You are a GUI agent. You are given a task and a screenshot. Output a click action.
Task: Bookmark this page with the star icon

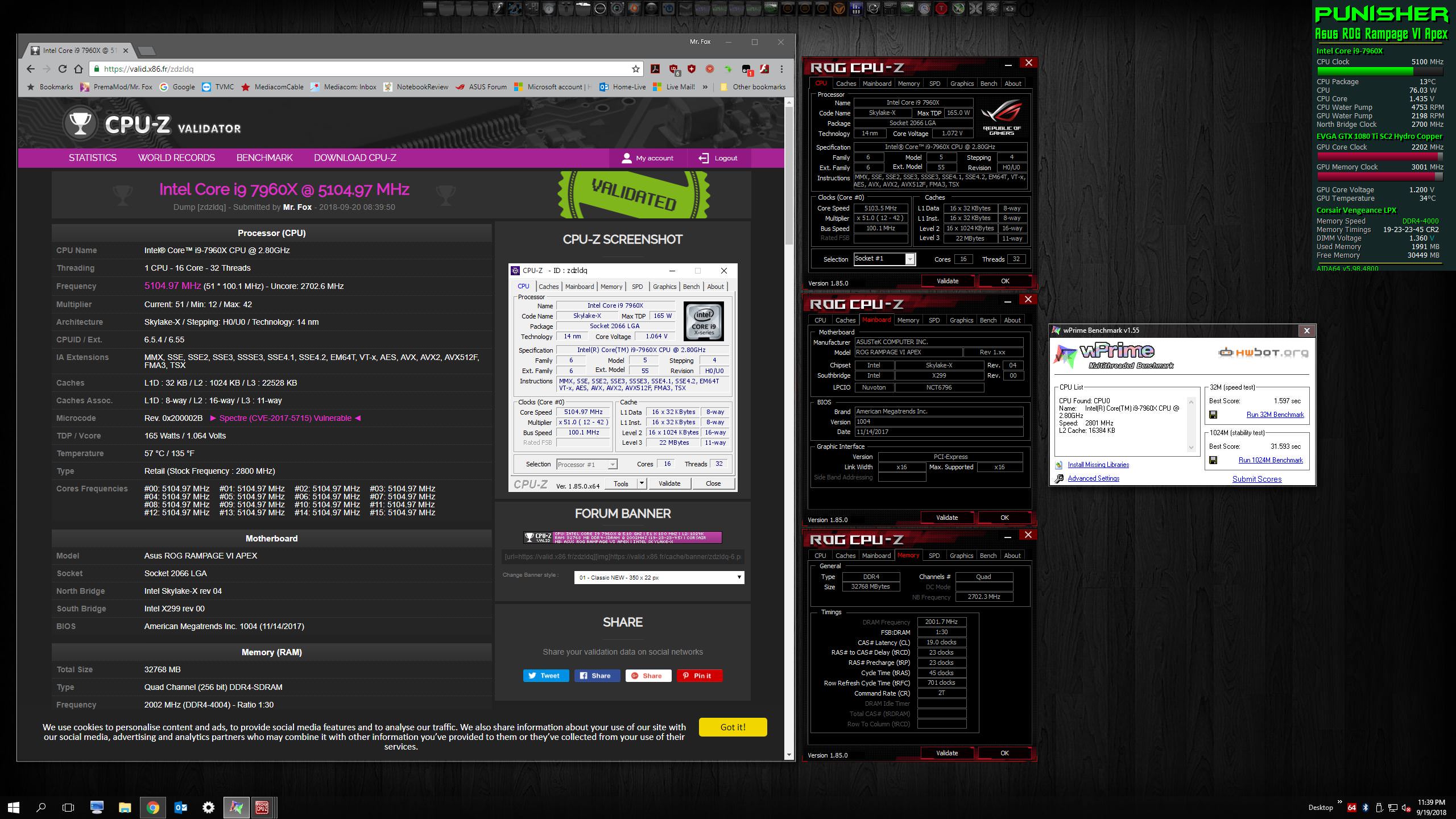[636, 69]
